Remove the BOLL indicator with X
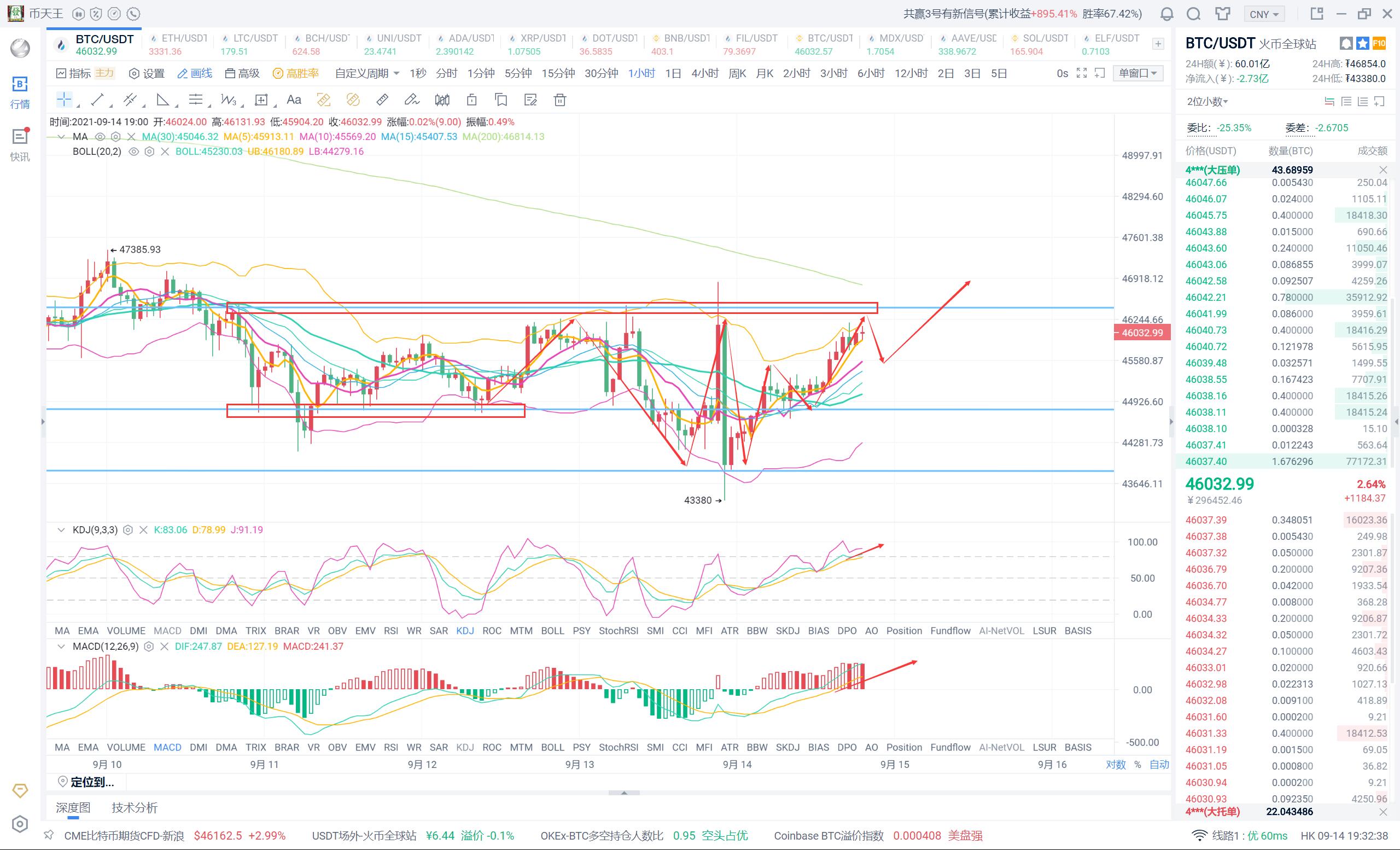 165,152
